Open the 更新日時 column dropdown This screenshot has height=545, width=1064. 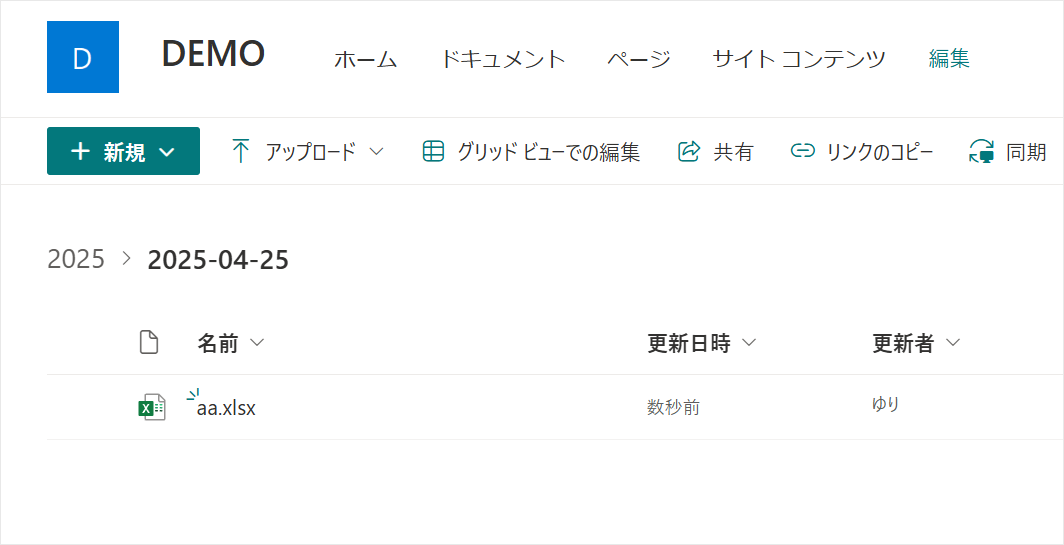pyautogui.click(x=749, y=343)
